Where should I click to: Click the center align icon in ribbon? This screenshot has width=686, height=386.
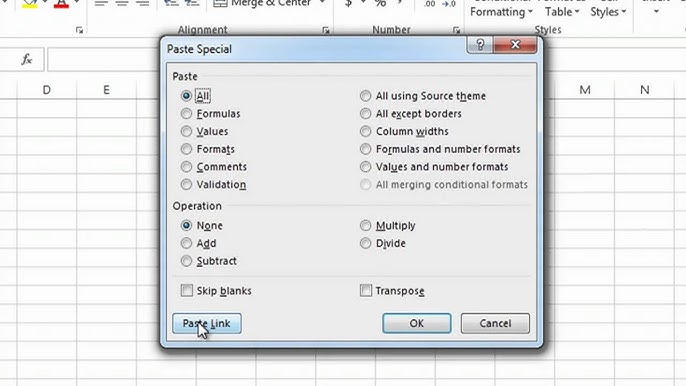[122, 4]
